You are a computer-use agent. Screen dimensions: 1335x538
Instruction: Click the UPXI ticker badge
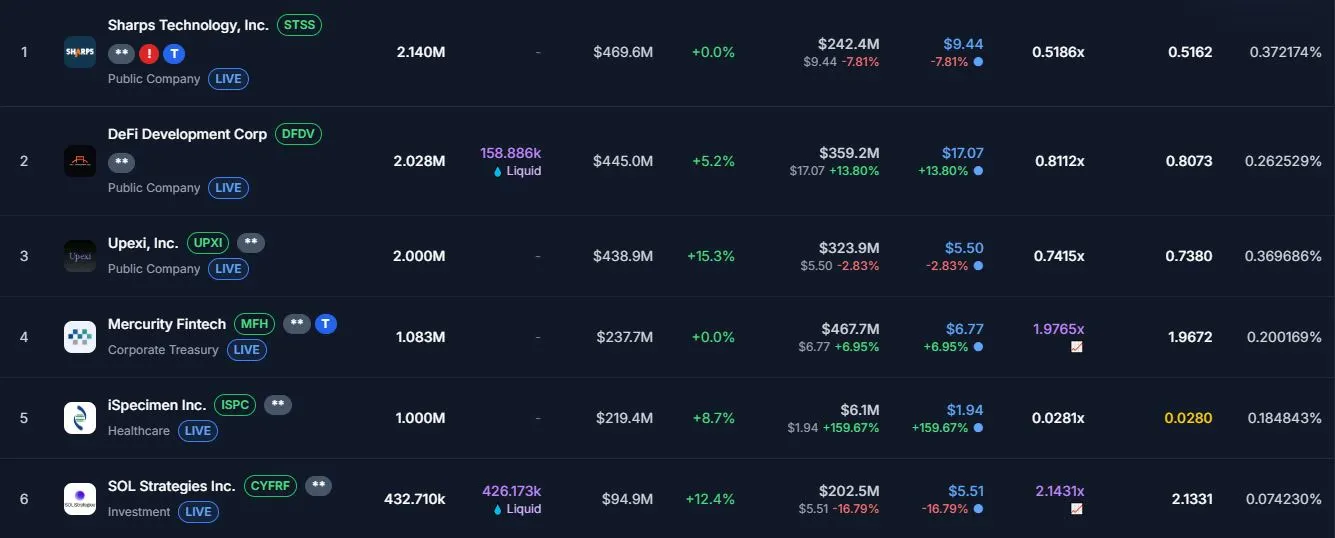tap(208, 243)
